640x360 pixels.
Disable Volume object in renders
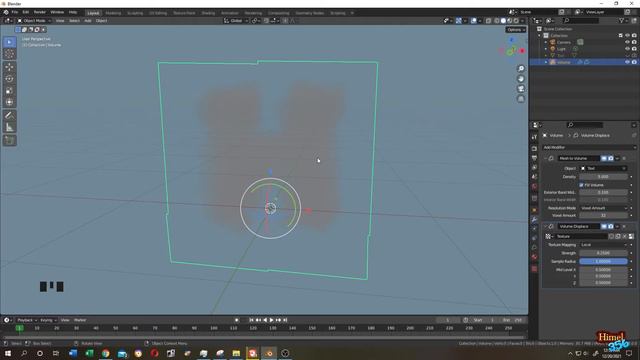coord(634,62)
